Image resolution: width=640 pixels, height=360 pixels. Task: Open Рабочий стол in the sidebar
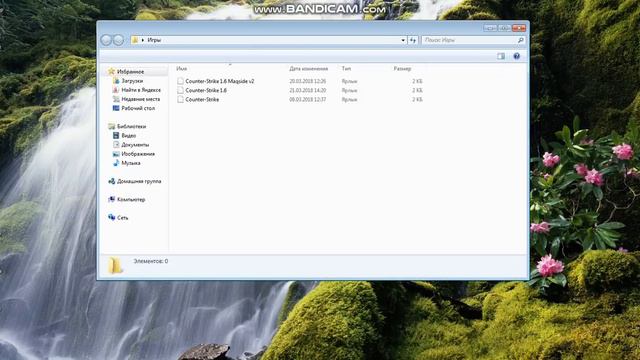[138, 108]
